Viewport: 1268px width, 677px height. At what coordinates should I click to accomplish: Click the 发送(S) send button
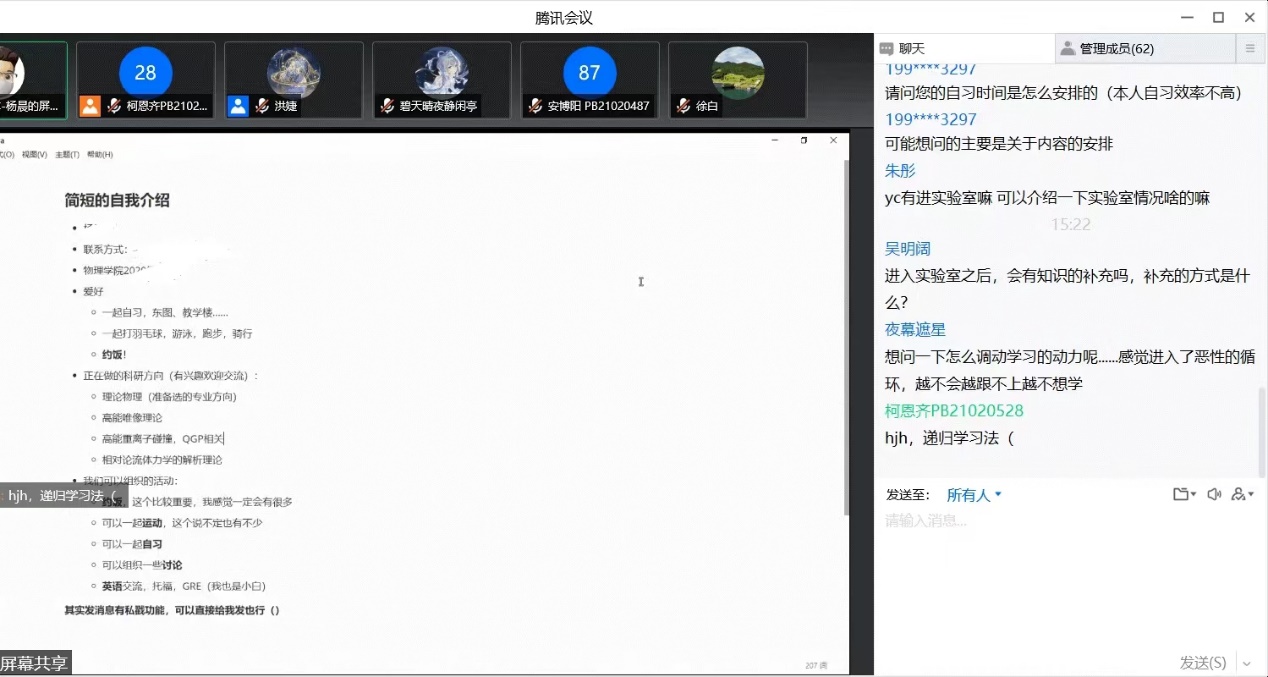(1203, 662)
